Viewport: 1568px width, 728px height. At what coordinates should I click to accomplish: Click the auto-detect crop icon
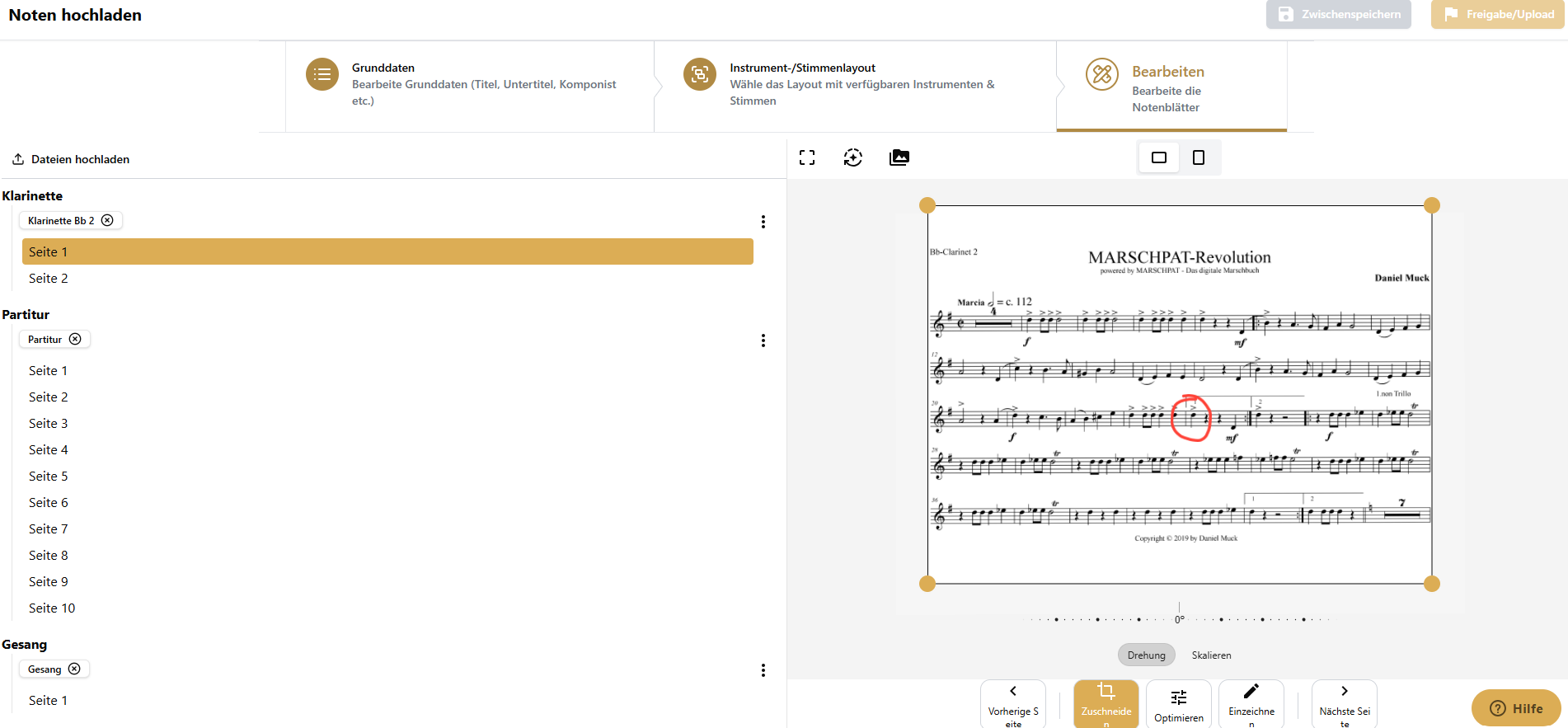pyautogui.click(x=853, y=157)
